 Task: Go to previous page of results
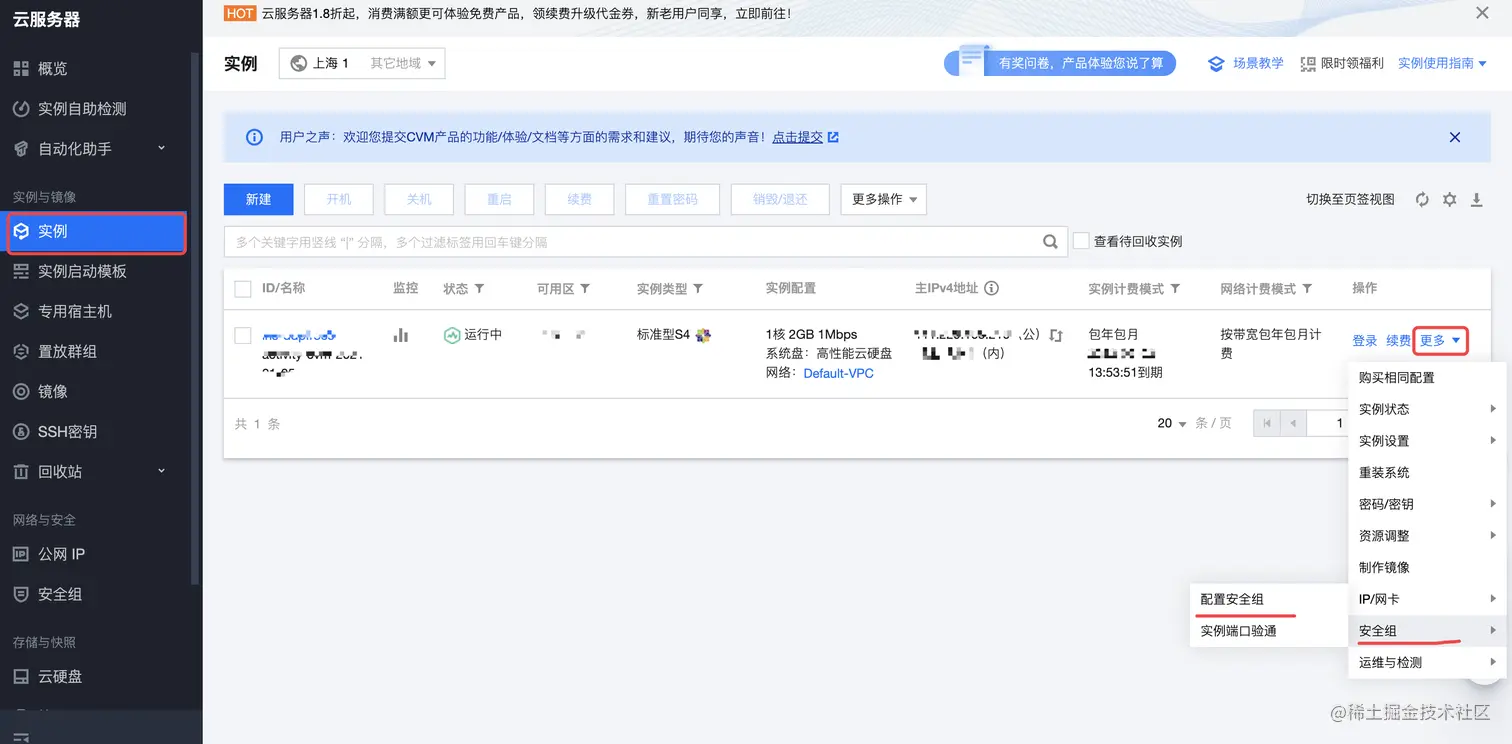click(1293, 423)
